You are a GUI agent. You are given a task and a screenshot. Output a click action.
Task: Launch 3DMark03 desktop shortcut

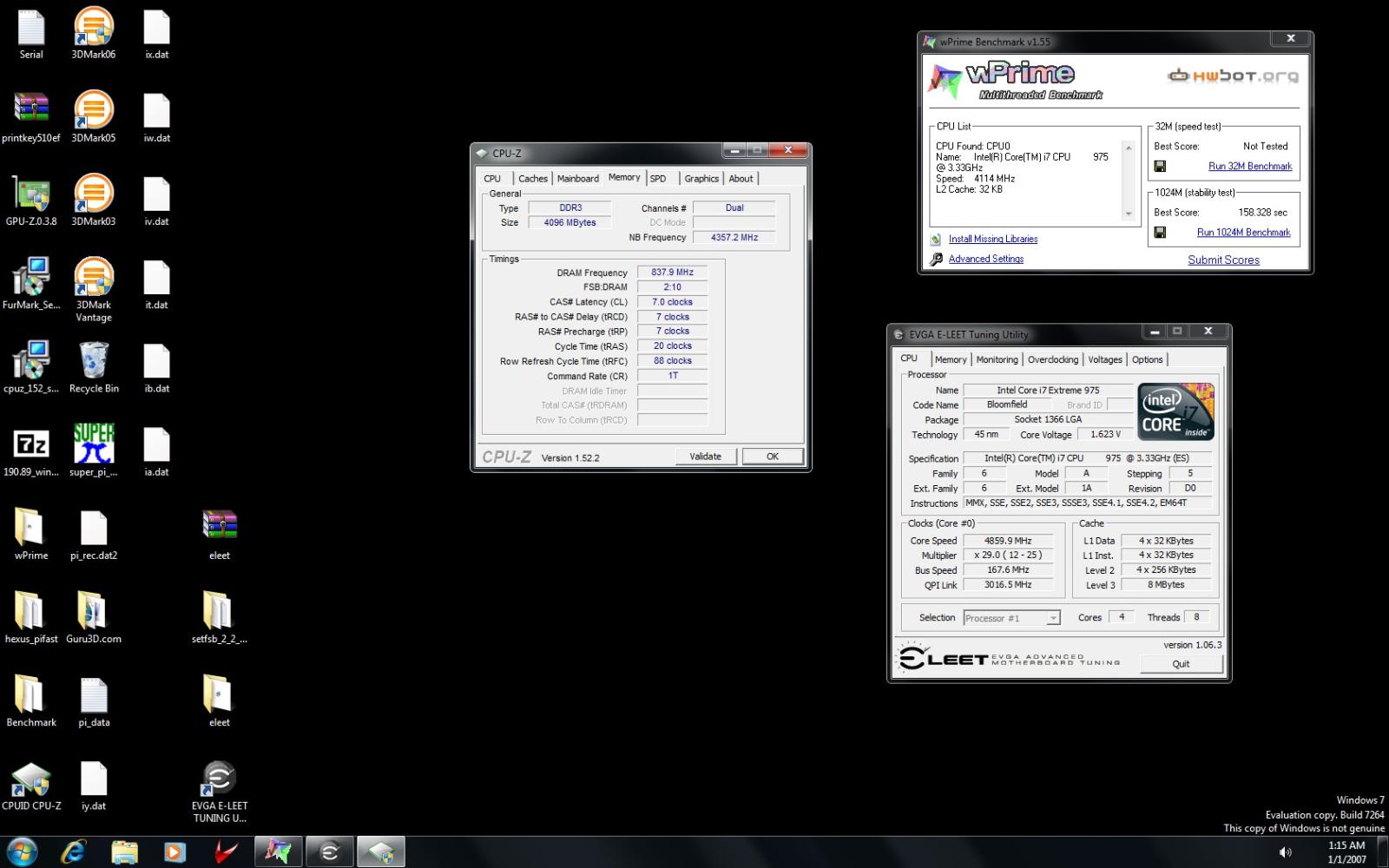click(x=94, y=201)
